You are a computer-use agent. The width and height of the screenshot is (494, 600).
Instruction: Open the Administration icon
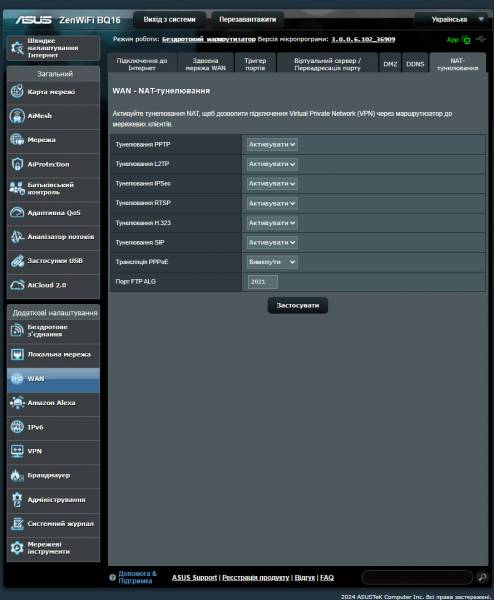17,499
